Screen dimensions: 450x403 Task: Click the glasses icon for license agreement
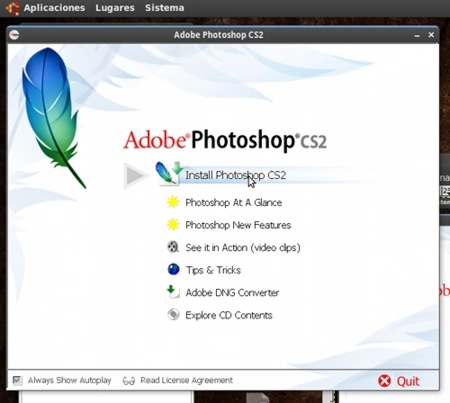129,380
